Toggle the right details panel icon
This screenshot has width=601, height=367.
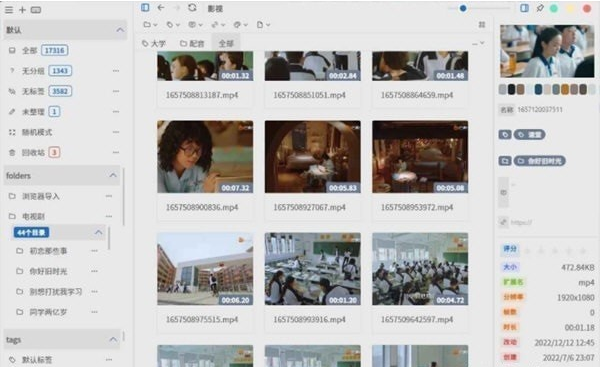coord(524,8)
